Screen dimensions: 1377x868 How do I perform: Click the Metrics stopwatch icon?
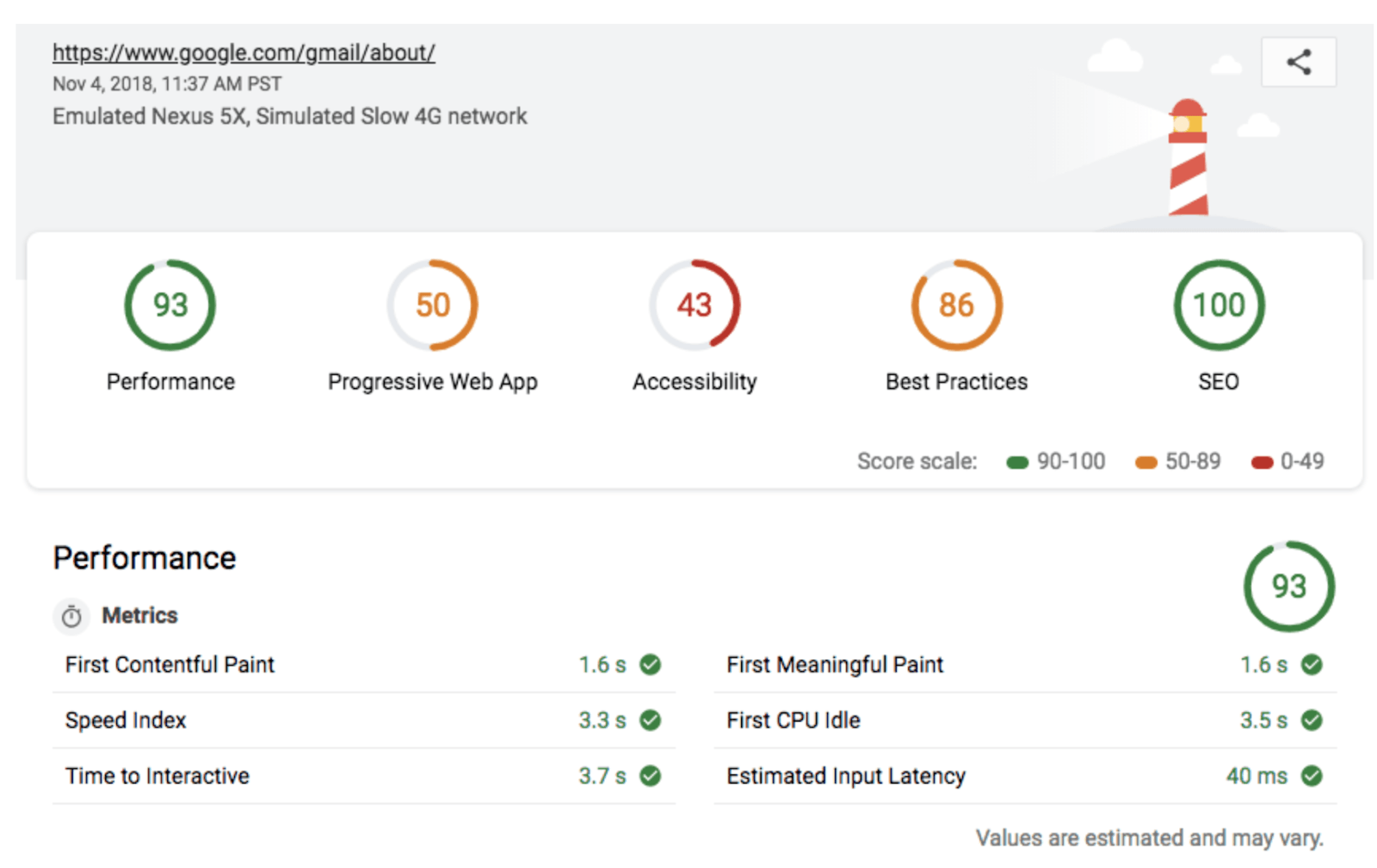point(71,616)
